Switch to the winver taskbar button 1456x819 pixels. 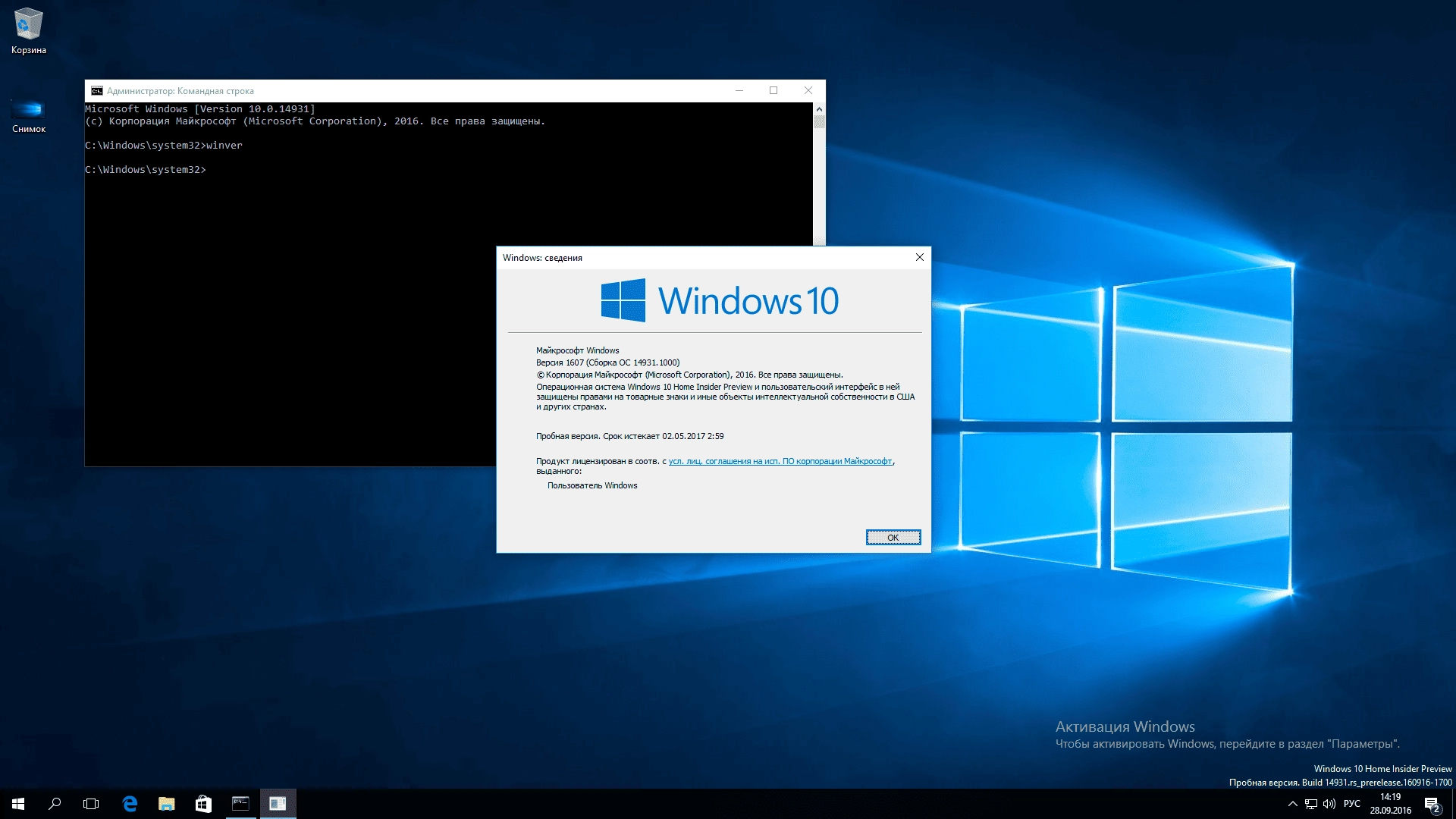click(x=278, y=804)
